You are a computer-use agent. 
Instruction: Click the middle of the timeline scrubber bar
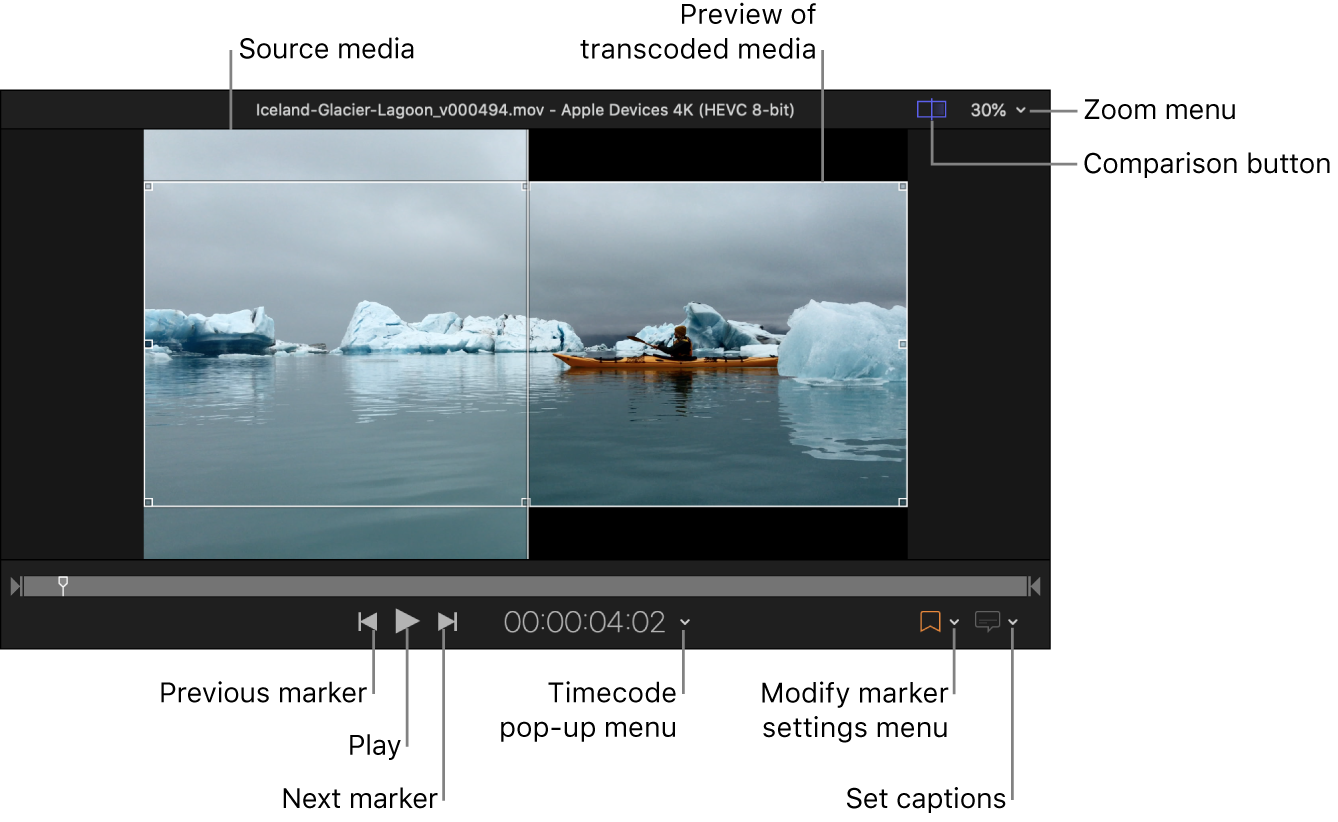[525, 586]
